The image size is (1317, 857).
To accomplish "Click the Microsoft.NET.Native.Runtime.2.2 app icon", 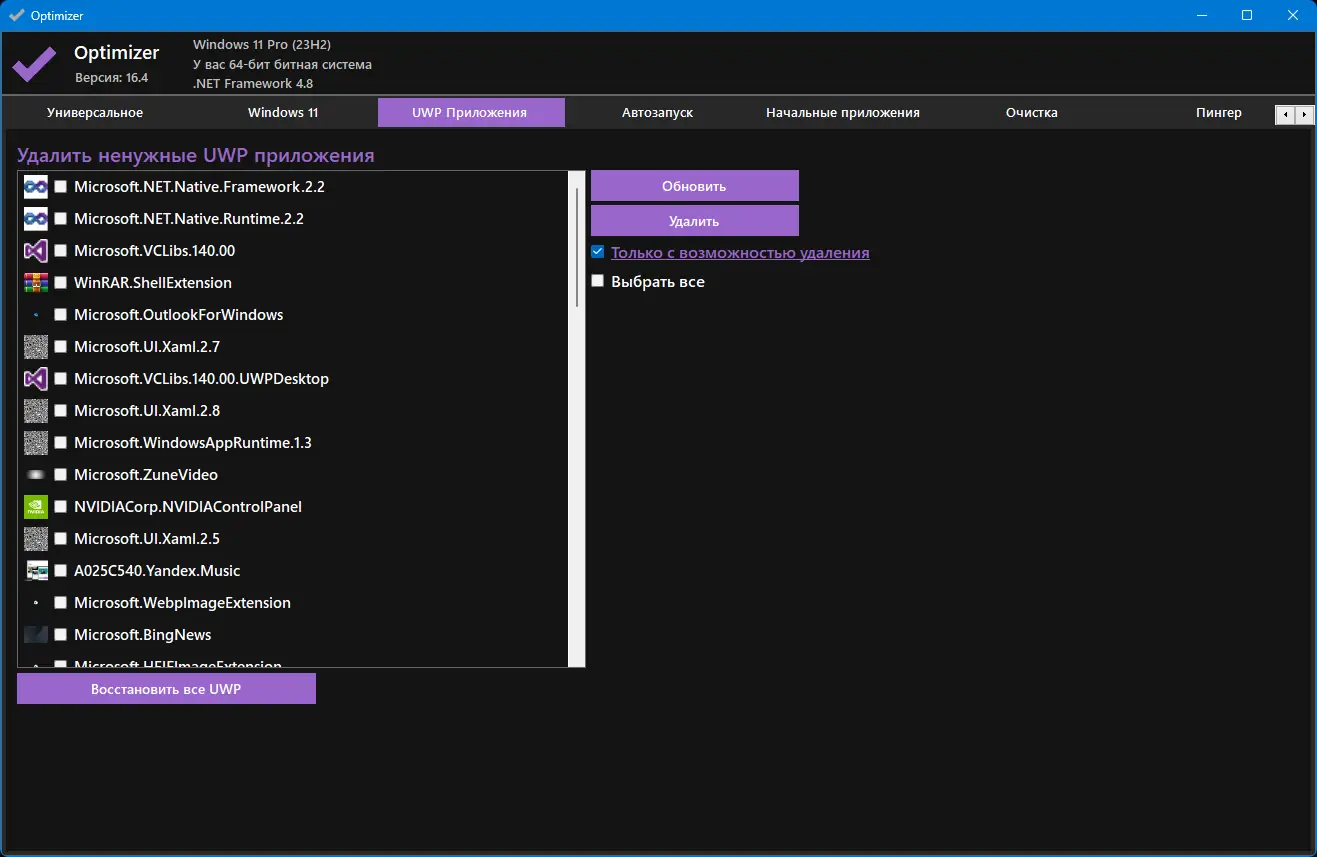I will pos(36,218).
